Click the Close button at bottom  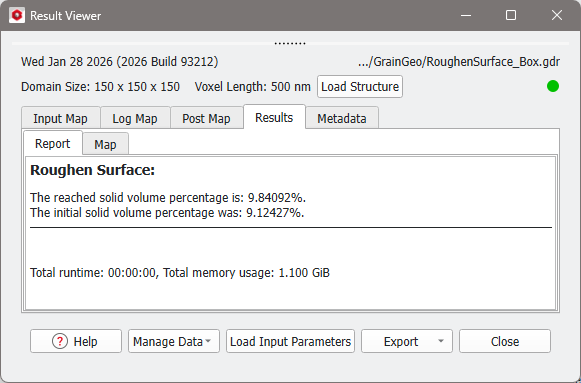(x=505, y=341)
